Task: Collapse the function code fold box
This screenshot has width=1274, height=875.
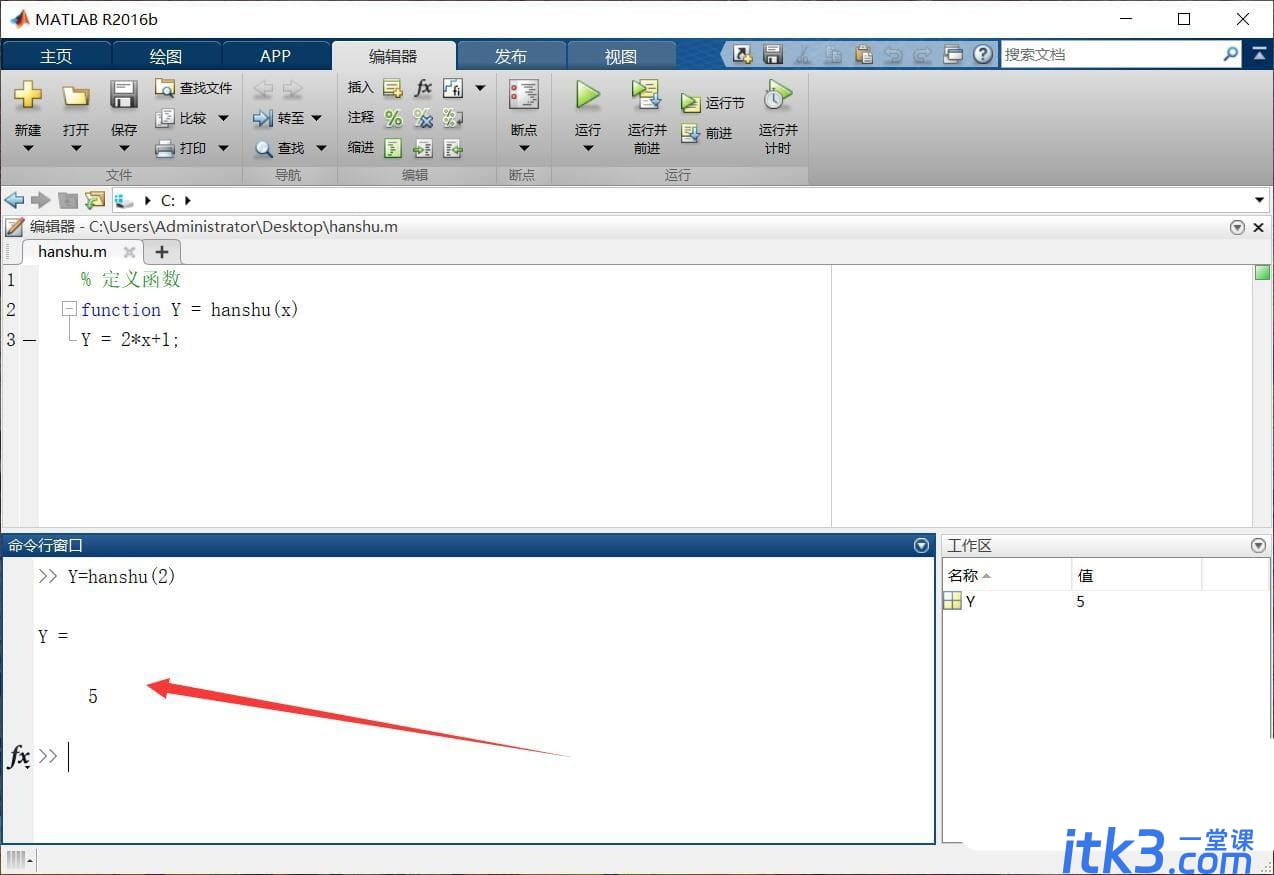Action: (x=68, y=309)
